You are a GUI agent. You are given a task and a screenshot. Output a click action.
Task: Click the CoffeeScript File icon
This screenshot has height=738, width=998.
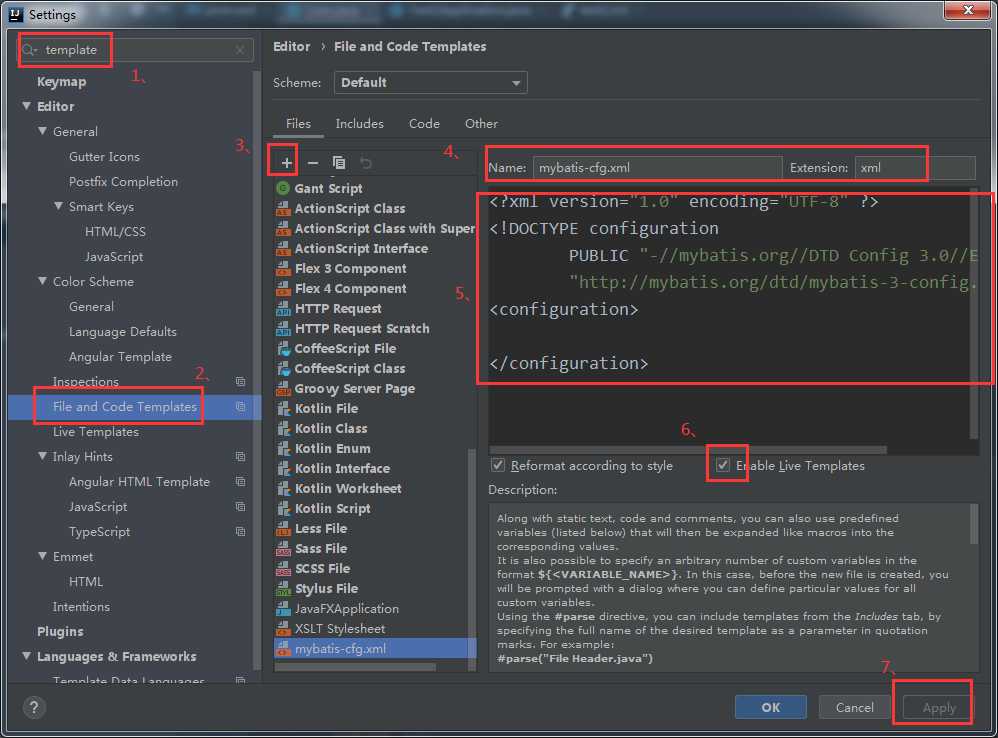pyautogui.click(x=283, y=349)
